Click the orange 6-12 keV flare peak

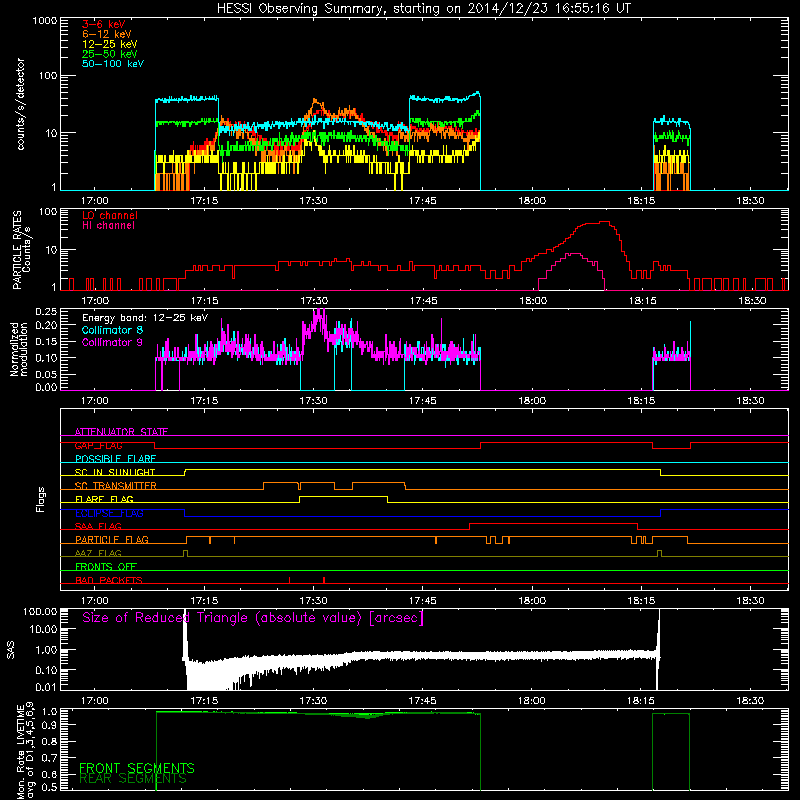(315, 101)
